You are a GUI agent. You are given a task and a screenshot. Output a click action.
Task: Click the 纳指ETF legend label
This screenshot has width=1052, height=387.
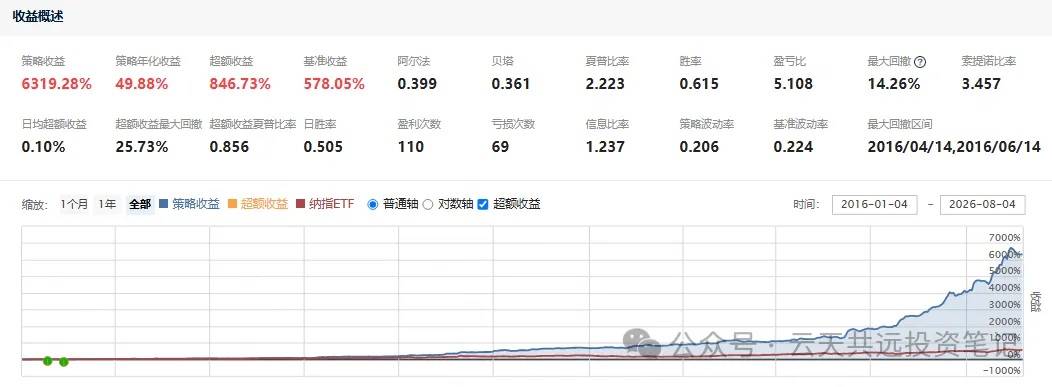[x=331, y=204]
